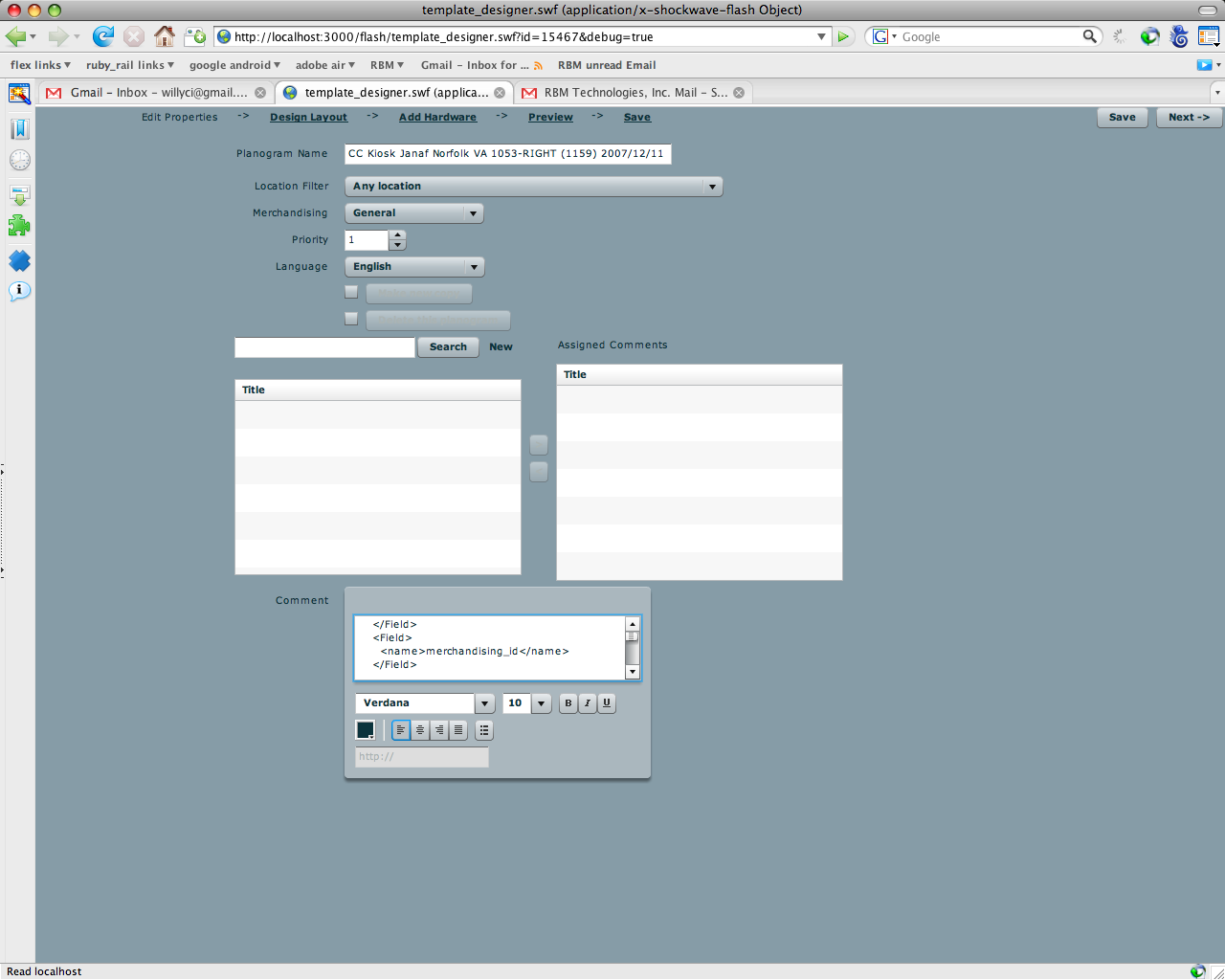The image size is (1225, 980).
Task: Switch to the Design Layout step
Action: tap(308, 117)
